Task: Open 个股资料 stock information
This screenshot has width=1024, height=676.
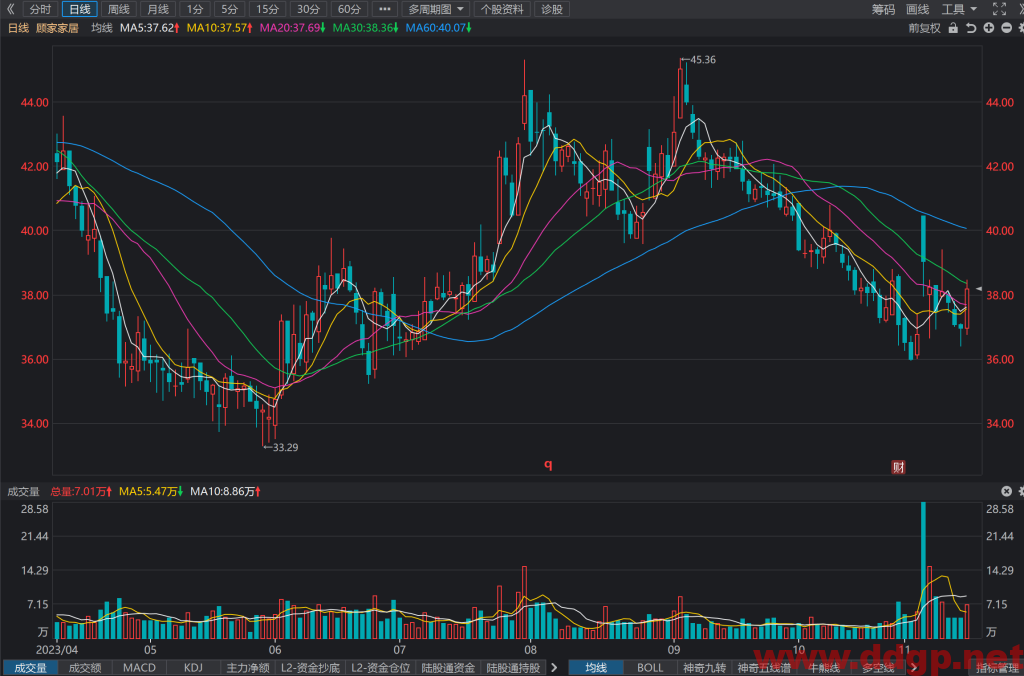Action: pos(502,9)
